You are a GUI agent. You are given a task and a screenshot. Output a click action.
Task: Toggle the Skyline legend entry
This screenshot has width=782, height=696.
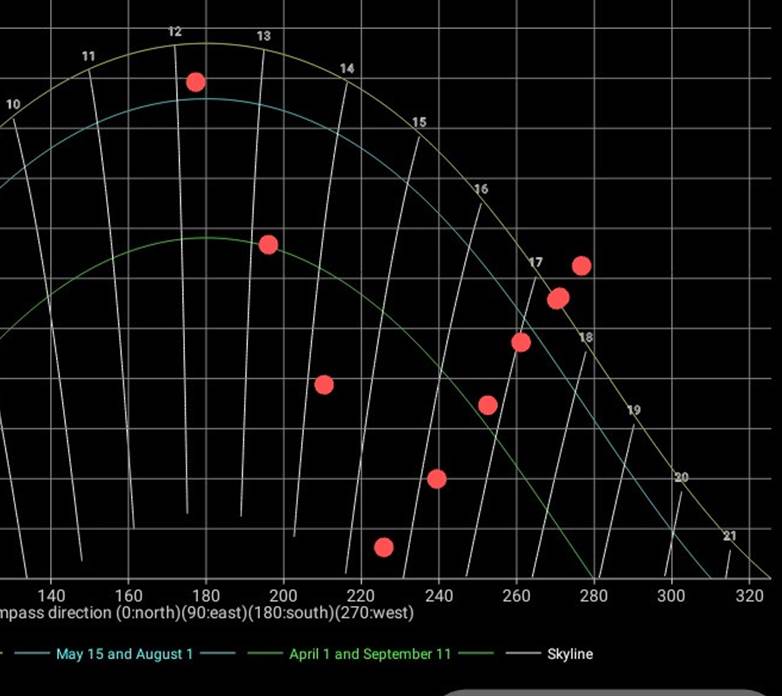569,654
